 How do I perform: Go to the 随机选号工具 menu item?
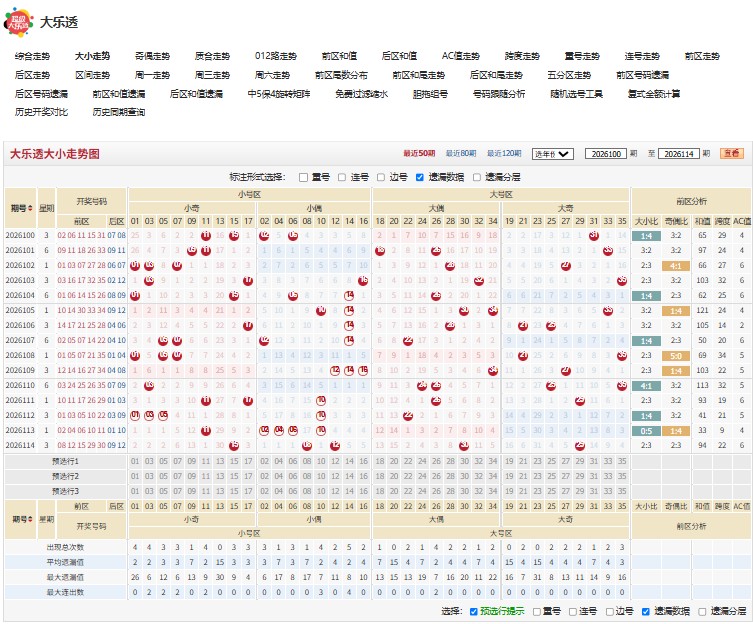[576, 94]
